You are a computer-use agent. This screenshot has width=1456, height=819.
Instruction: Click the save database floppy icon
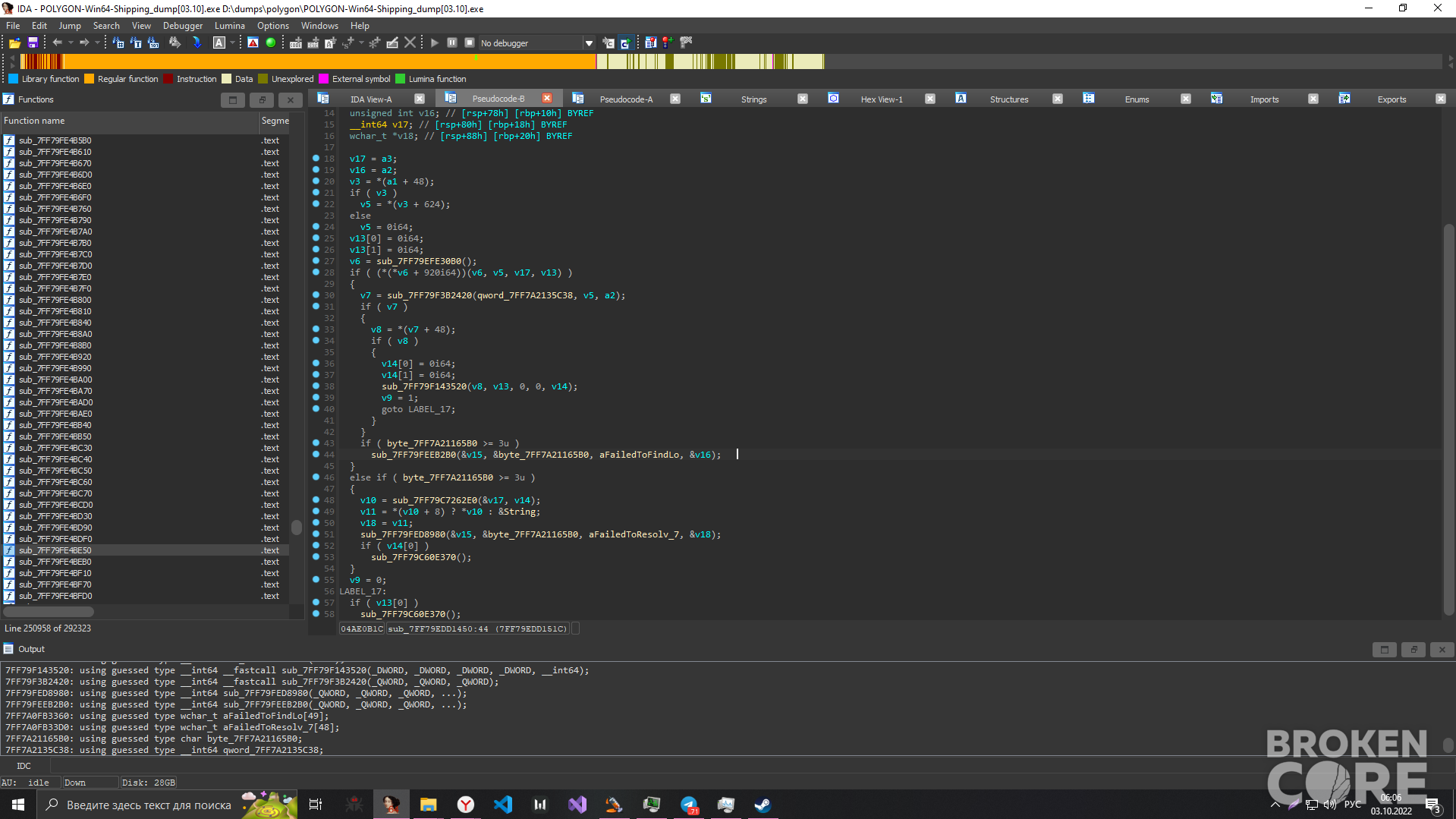(x=33, y=43)
